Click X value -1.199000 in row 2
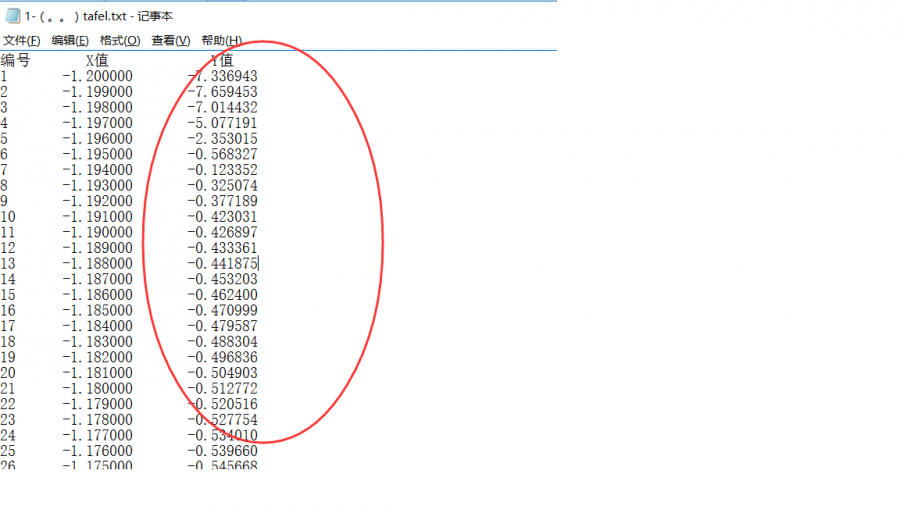900x506 pixels. (x=98, y=92)
